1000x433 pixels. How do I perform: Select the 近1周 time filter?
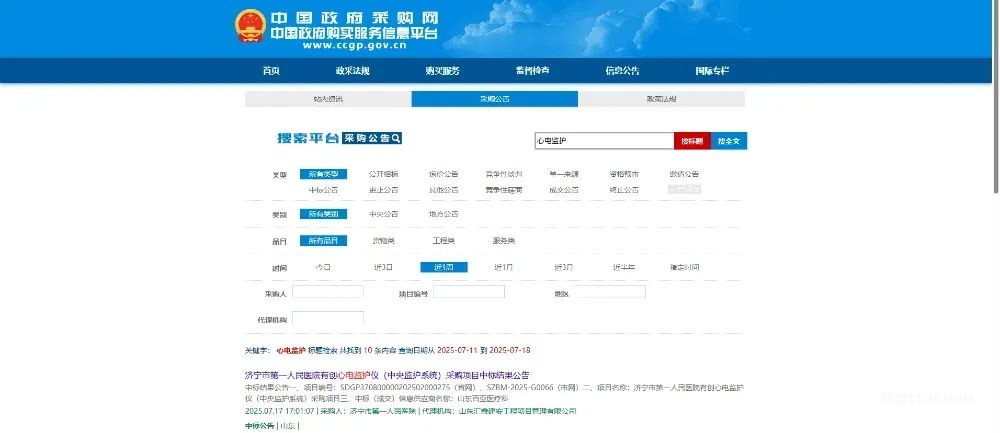tap(444, 268)
